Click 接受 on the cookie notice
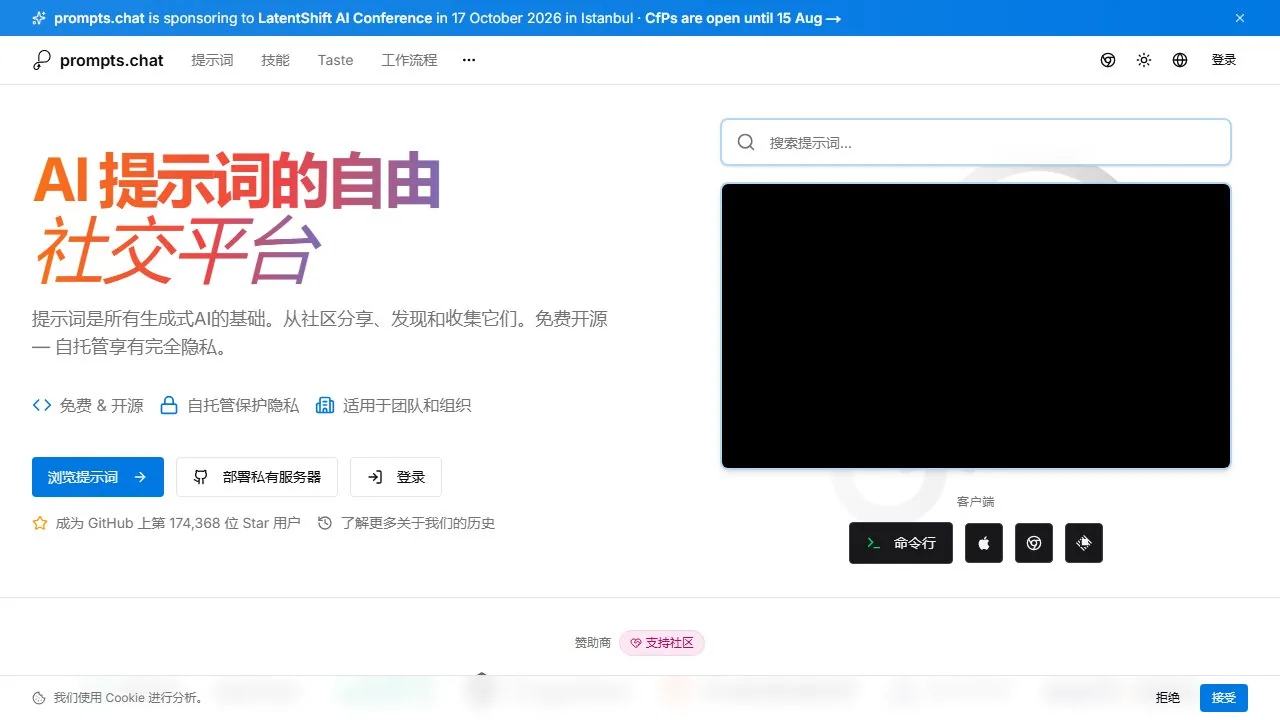This screenshot has width=1280, height=720. tap(1224, 698)
